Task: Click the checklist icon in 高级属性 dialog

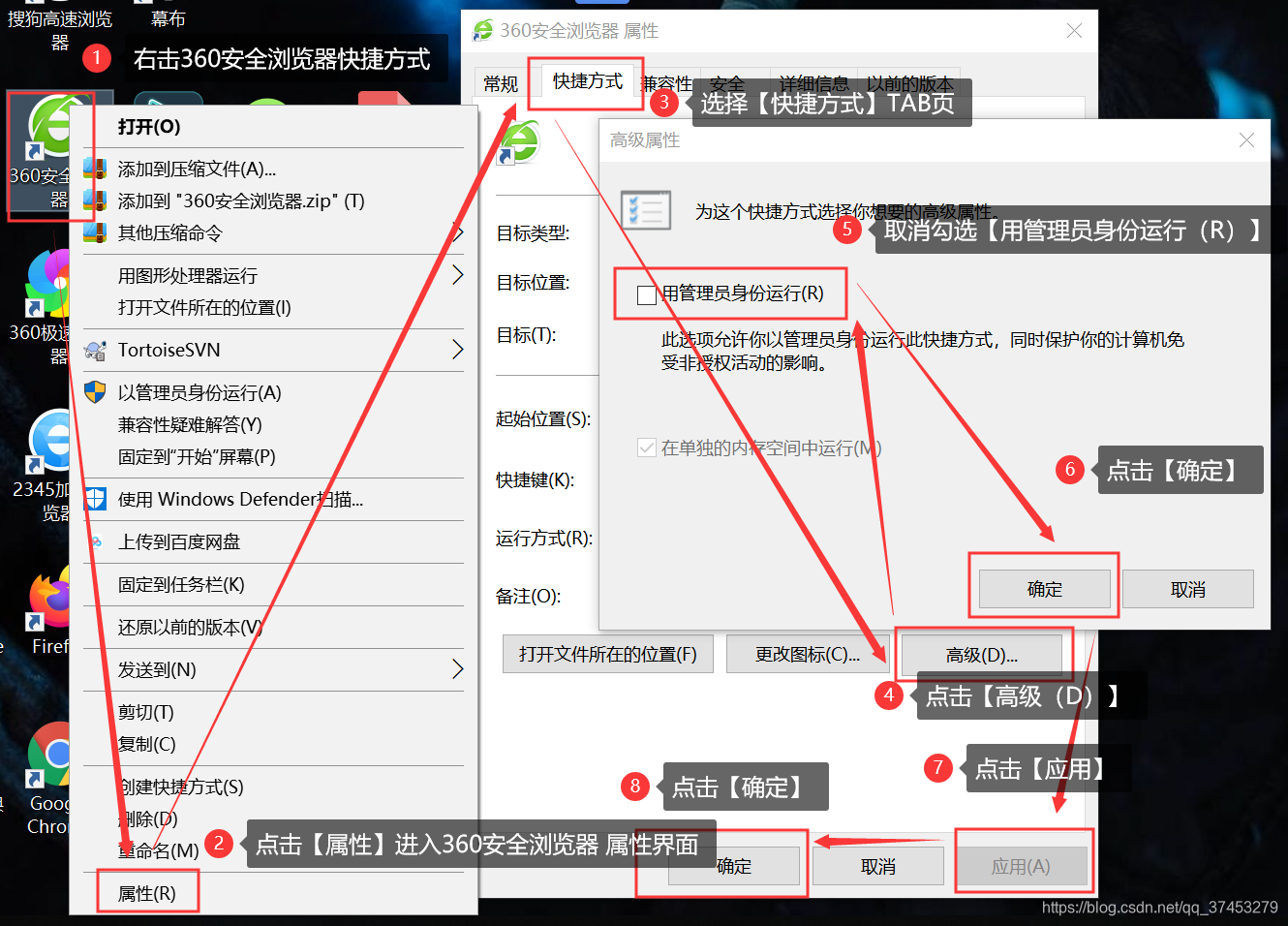Action: [646, 209]
